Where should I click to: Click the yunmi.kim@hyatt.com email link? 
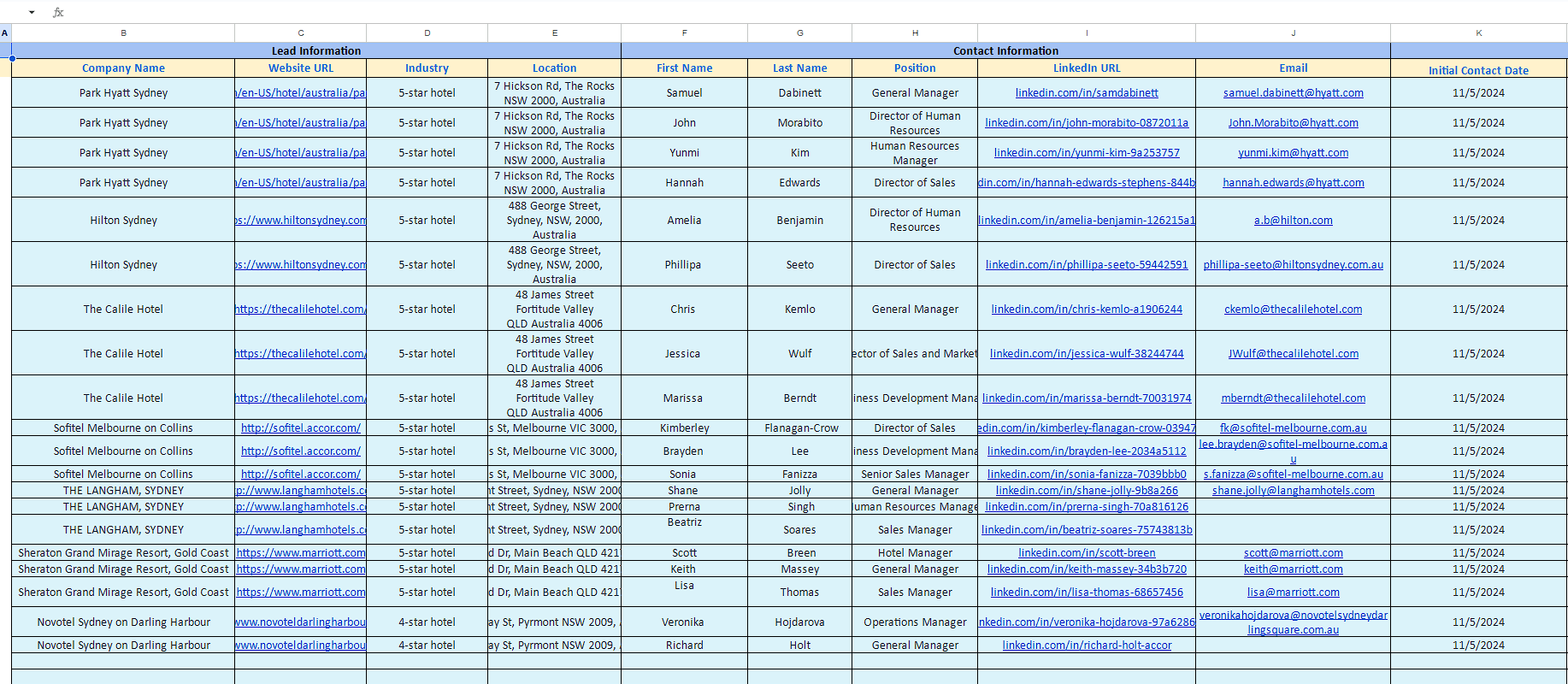[x=1294, y=153]
